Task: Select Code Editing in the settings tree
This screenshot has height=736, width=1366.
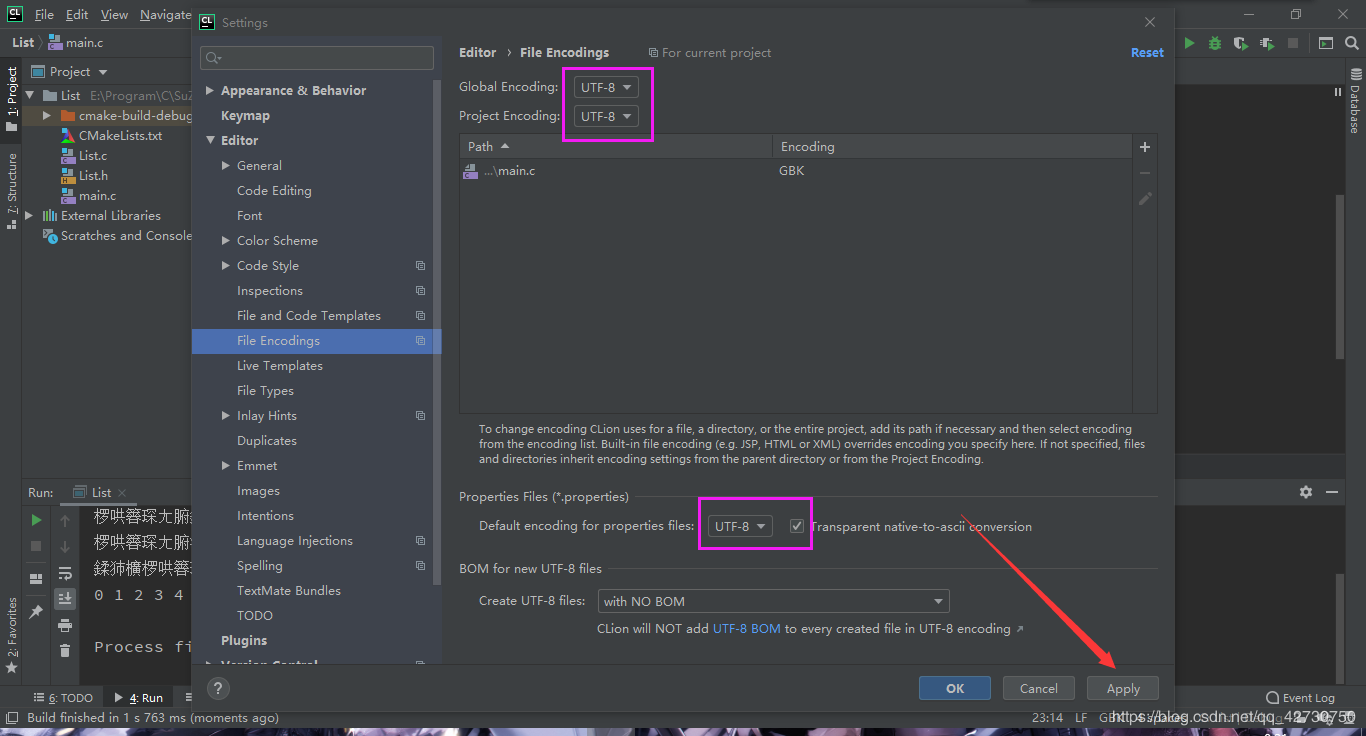Action: pos(274,190)
